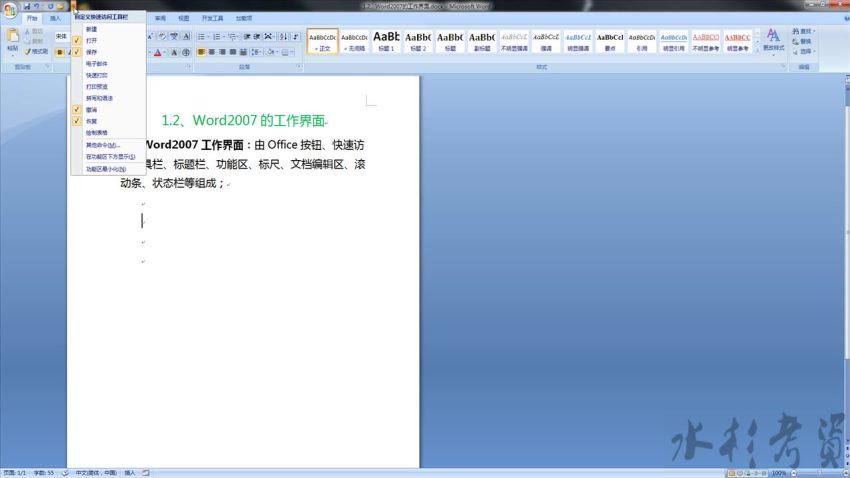850x478 pixels.
Task: Expand the bullets dropdown arrow
Action: point(208,37)
